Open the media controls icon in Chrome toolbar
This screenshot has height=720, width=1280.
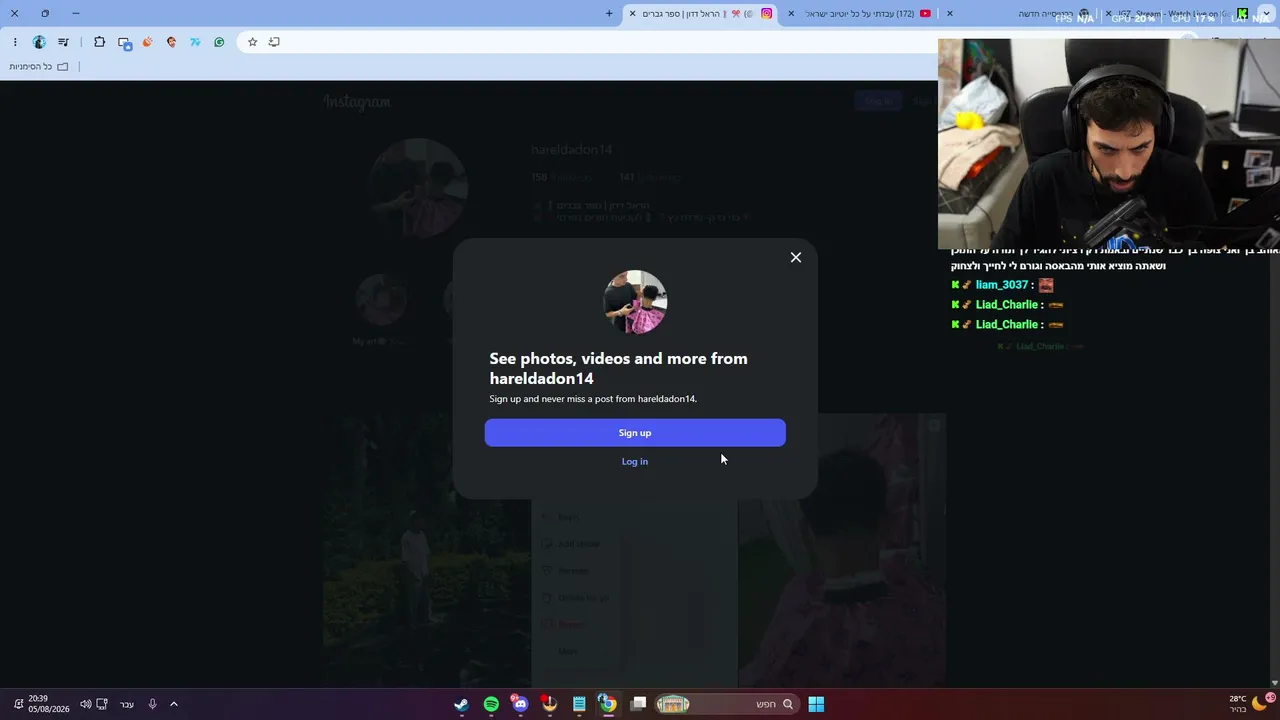click(64, 42)
